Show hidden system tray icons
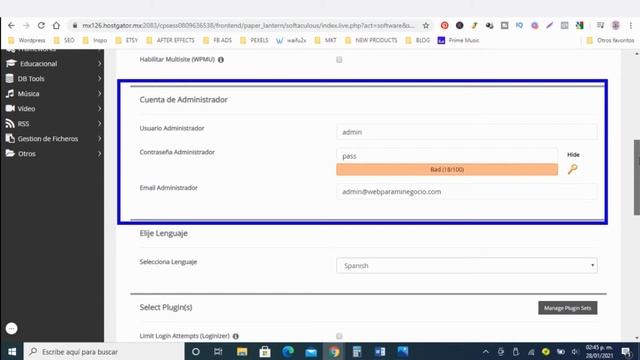Image resolution: width=640 pixels, height=360 pixels. click(x=485, y=351)
